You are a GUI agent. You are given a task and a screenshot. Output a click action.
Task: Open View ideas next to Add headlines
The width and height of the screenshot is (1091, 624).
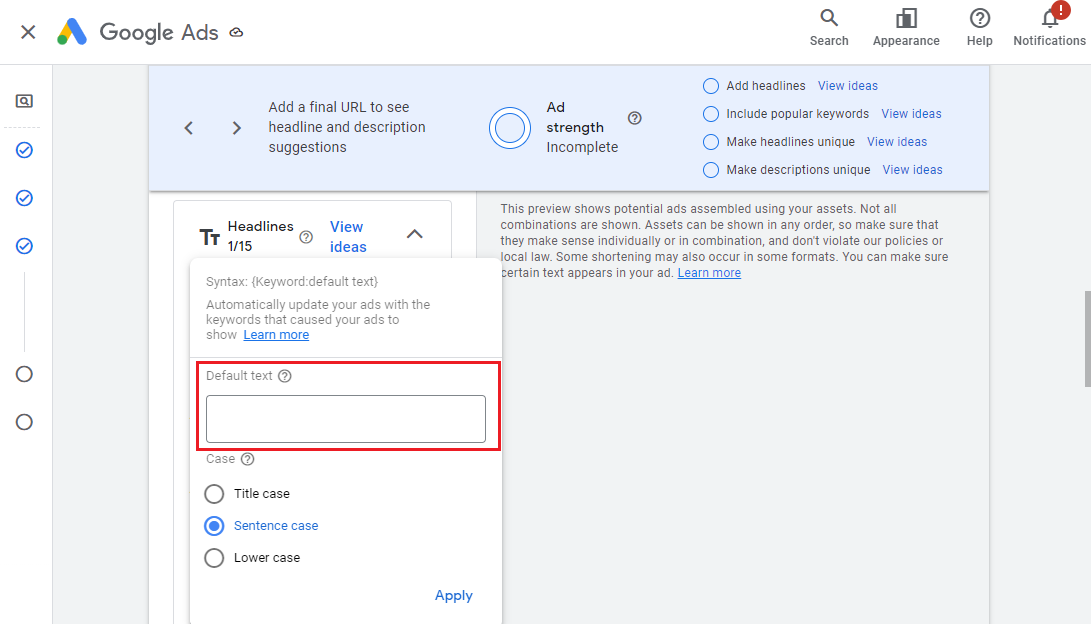(847, 86)
